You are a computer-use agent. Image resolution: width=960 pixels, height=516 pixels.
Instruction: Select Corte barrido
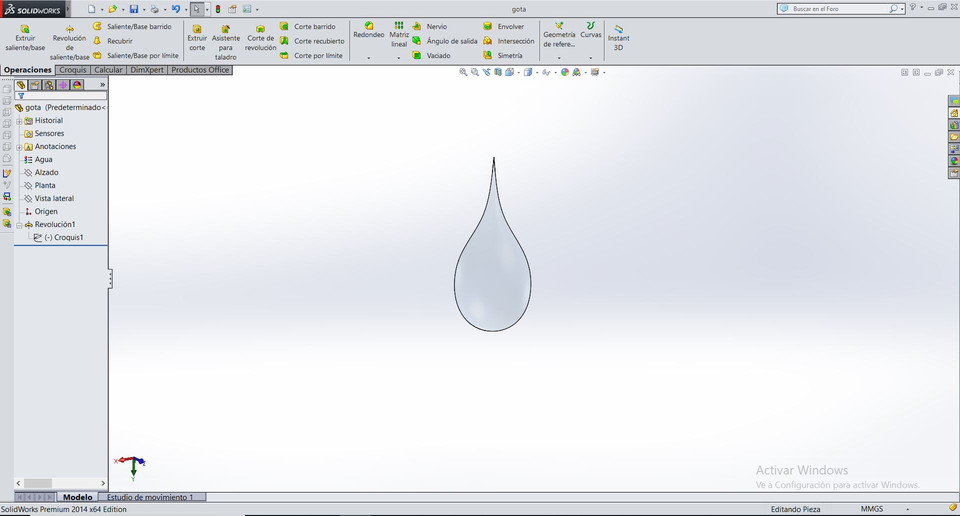tap(308, 26)
